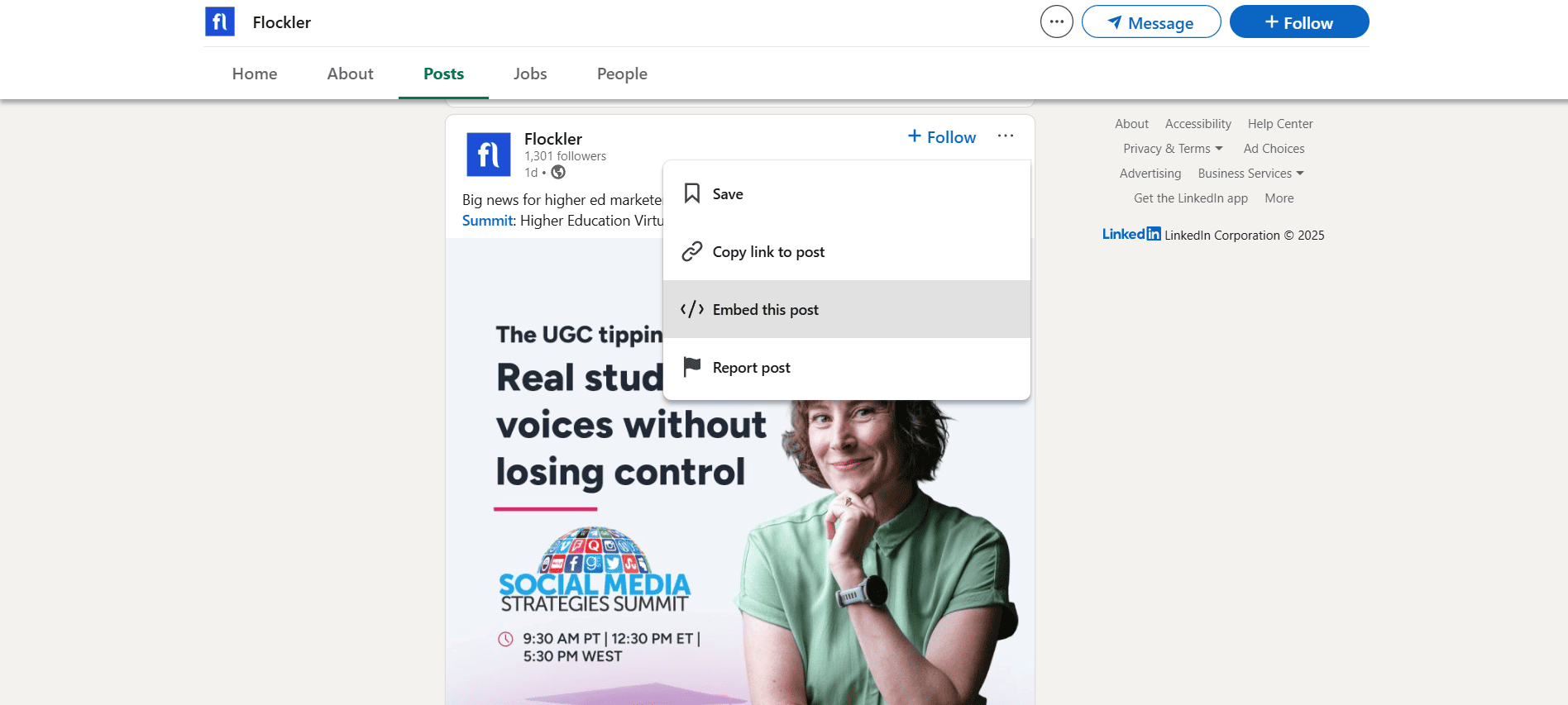Click the Flockler page name in the header
The image size is (1568, 705).
tap(282, 22)
